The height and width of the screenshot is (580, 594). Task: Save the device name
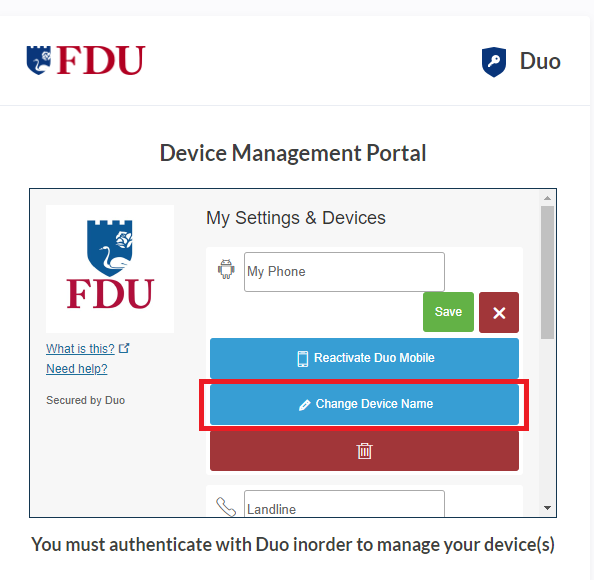[448, 312]
